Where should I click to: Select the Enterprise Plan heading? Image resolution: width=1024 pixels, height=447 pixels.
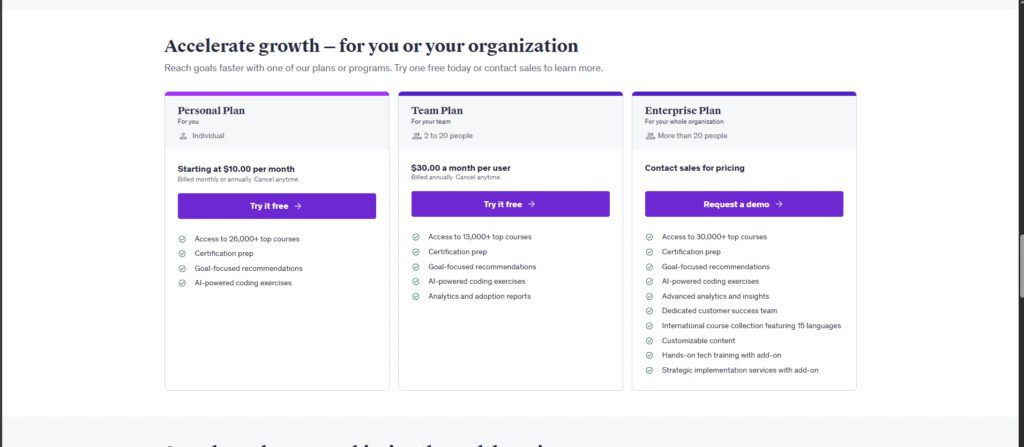click(682, 110)
